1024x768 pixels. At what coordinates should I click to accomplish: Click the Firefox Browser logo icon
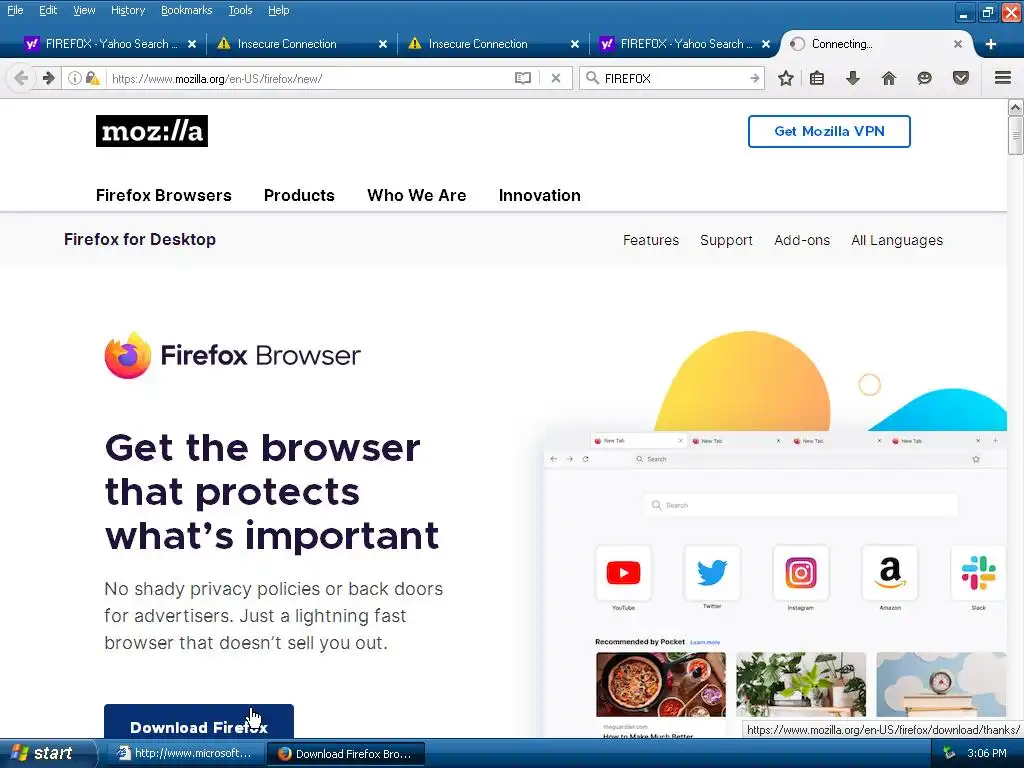128,355
